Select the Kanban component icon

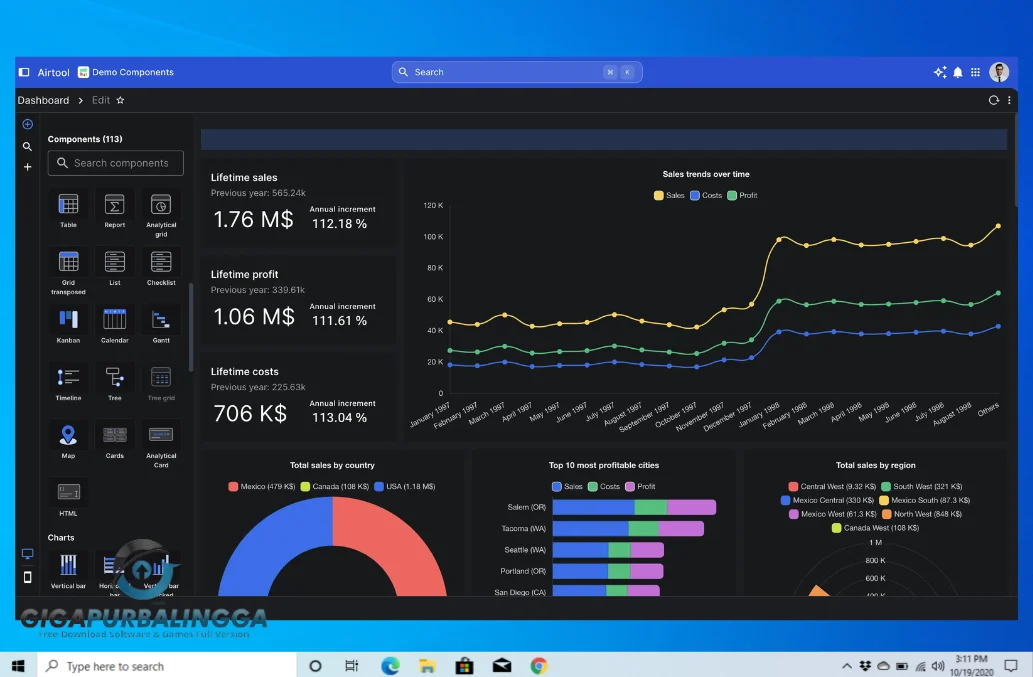[x=69, y=319]
